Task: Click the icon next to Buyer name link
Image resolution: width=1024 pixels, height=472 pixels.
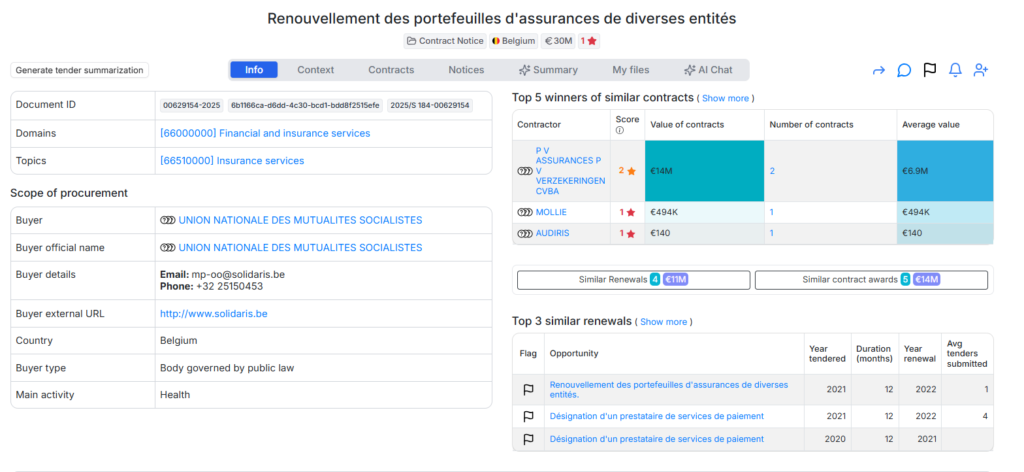Action: click(x=168, y=221)
